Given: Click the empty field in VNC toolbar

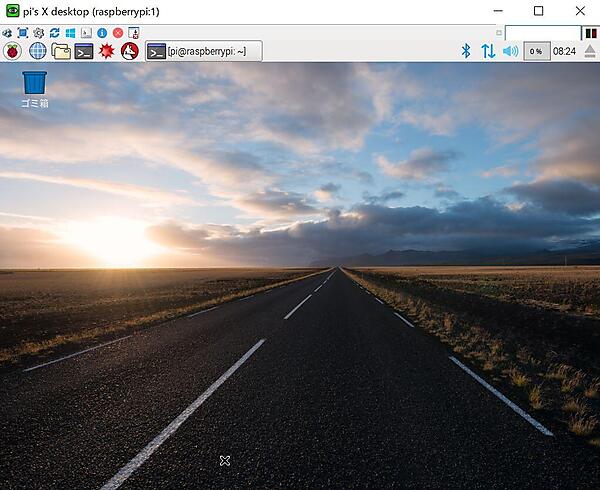Looking at the screenshot, I should pyautogui.click(x=543, y=33).
